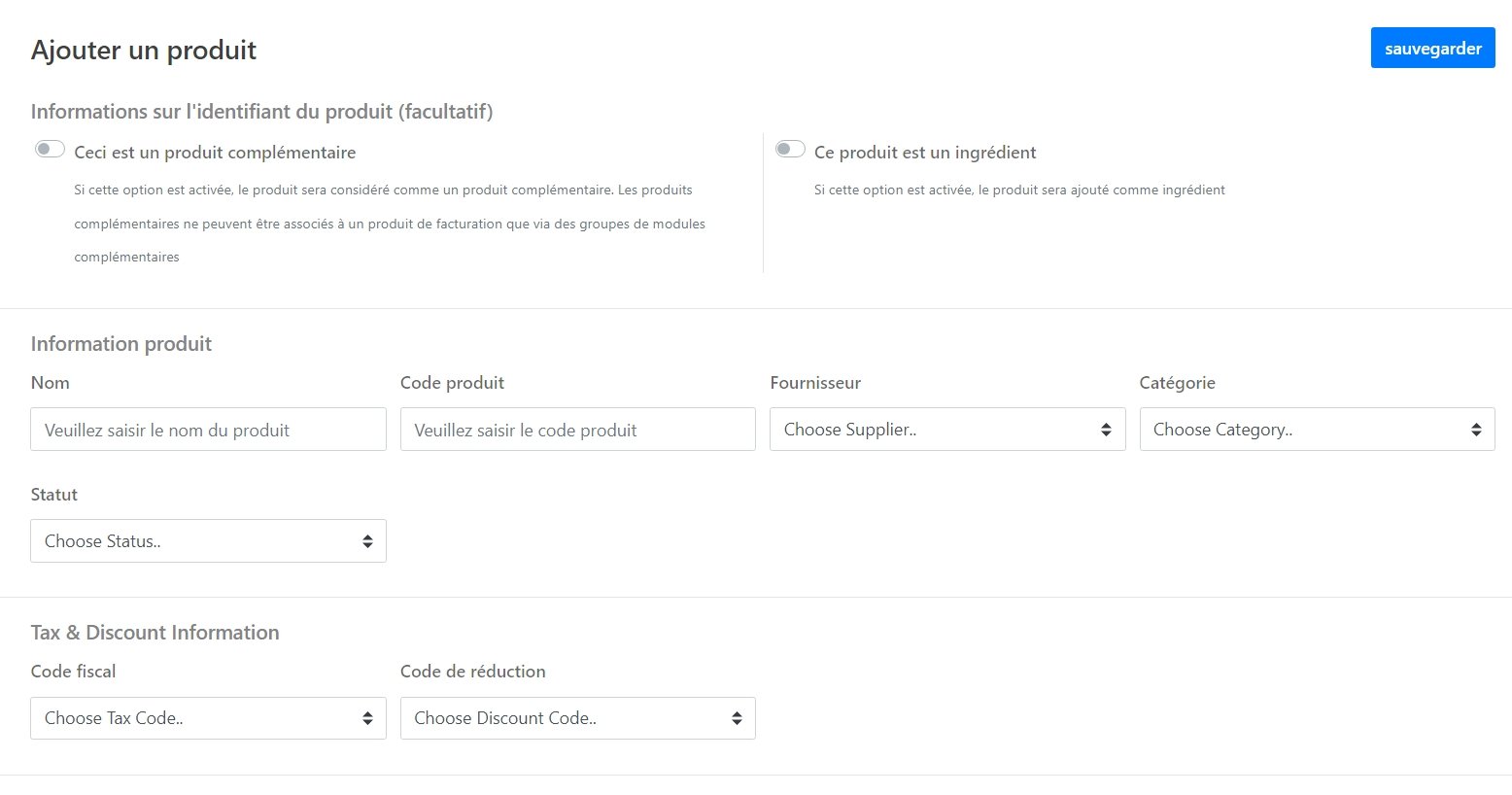Enable the produit complémentaire toggle switch
Screen dimensions: 1512x795
[50, 150]
